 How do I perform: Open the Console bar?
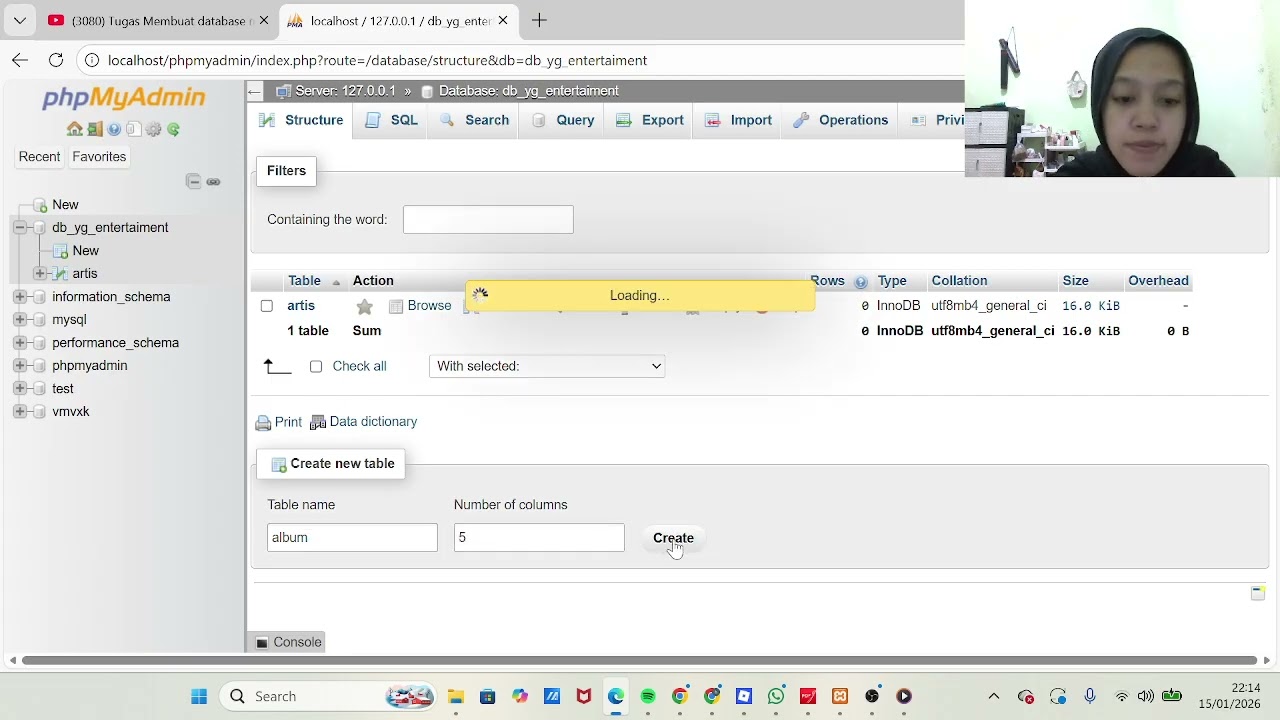(x=289, y=642)
